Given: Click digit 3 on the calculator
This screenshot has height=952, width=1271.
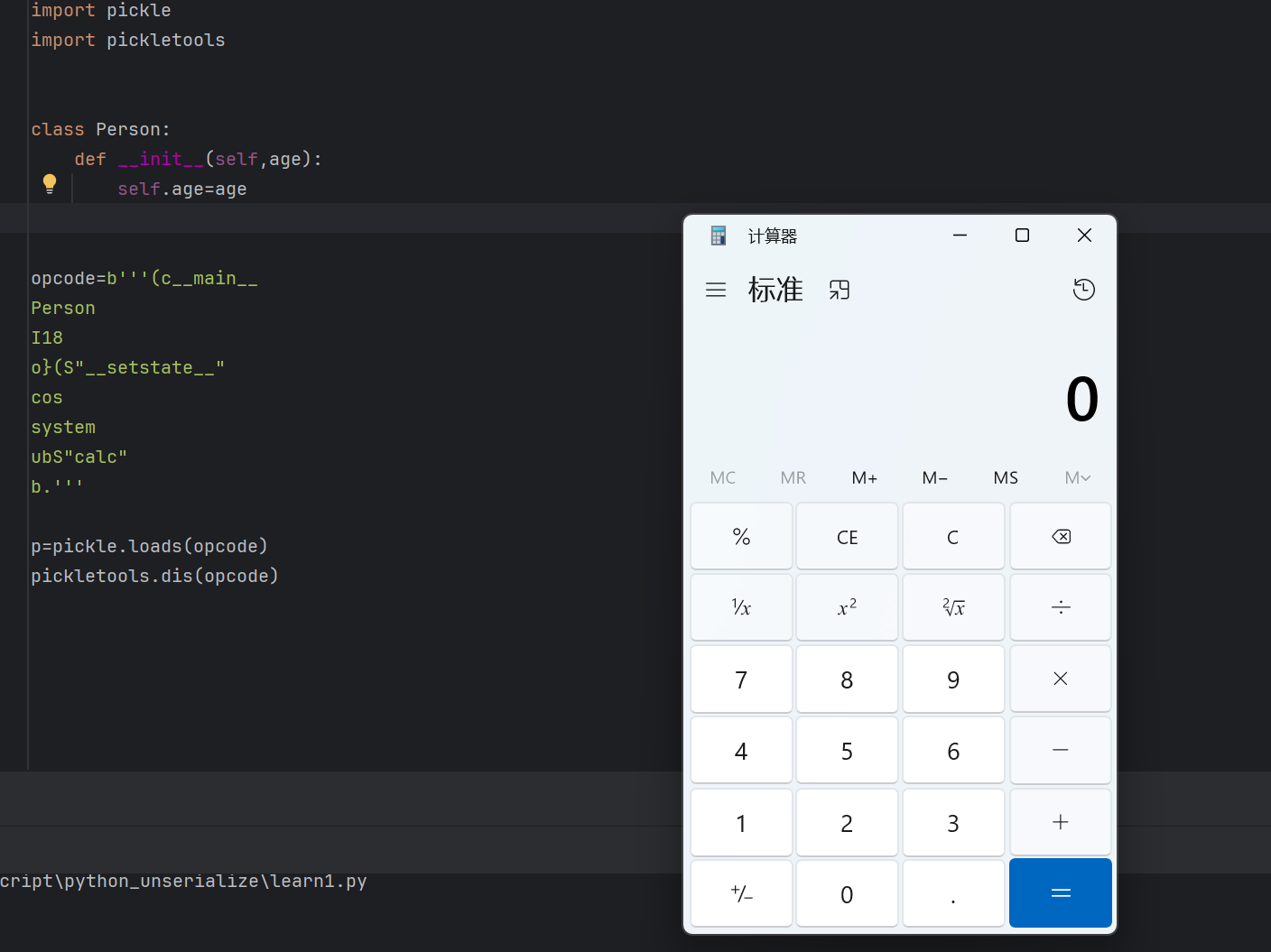Looking at the screenshot, I should tap(953, 822).
